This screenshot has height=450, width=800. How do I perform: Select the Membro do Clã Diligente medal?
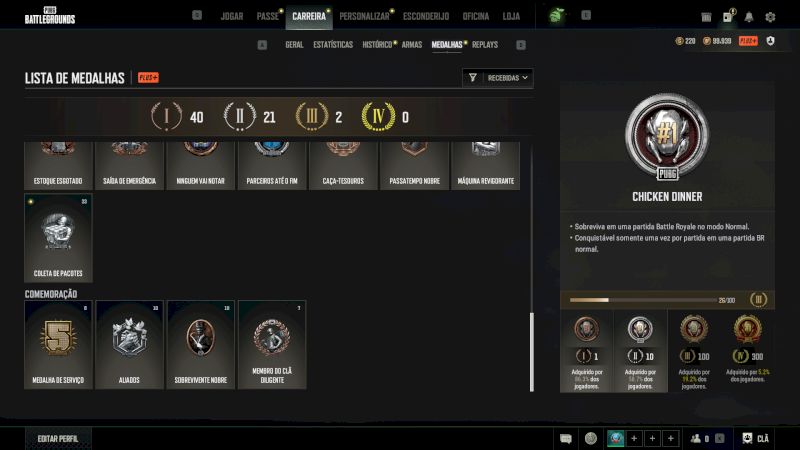tap(272, 345)
